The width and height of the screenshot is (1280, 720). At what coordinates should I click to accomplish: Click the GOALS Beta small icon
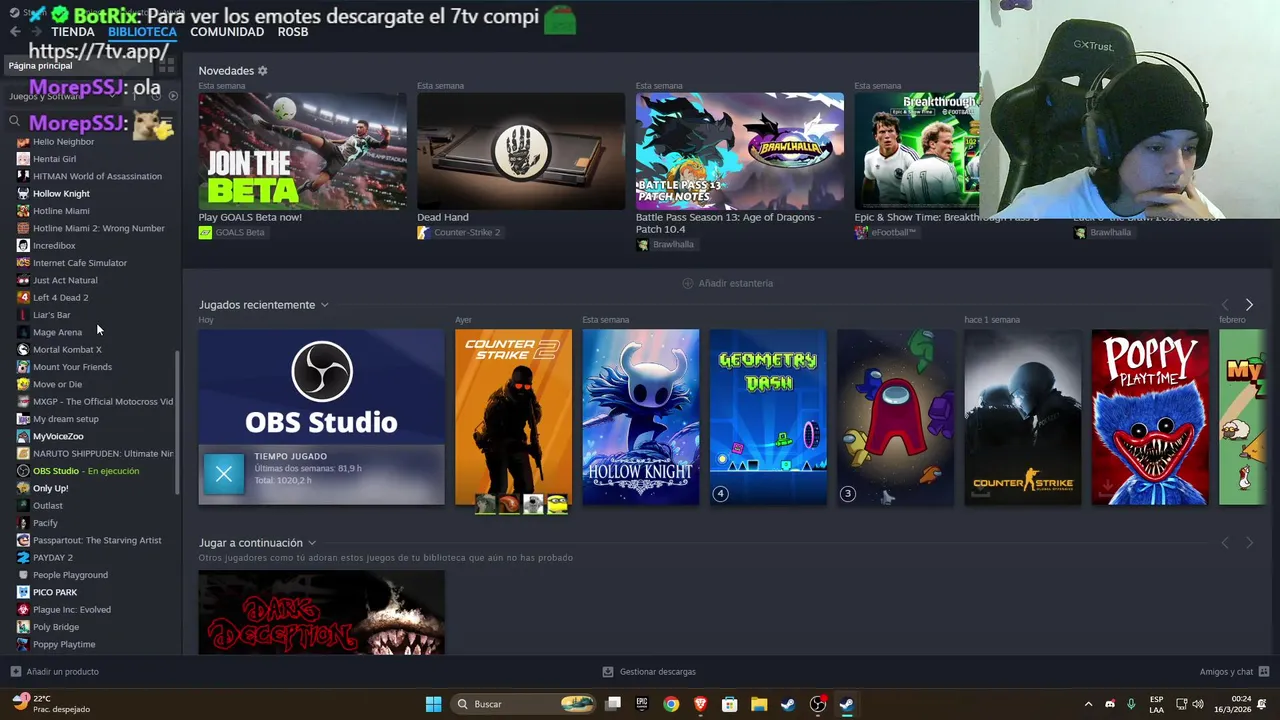(205, 232)
